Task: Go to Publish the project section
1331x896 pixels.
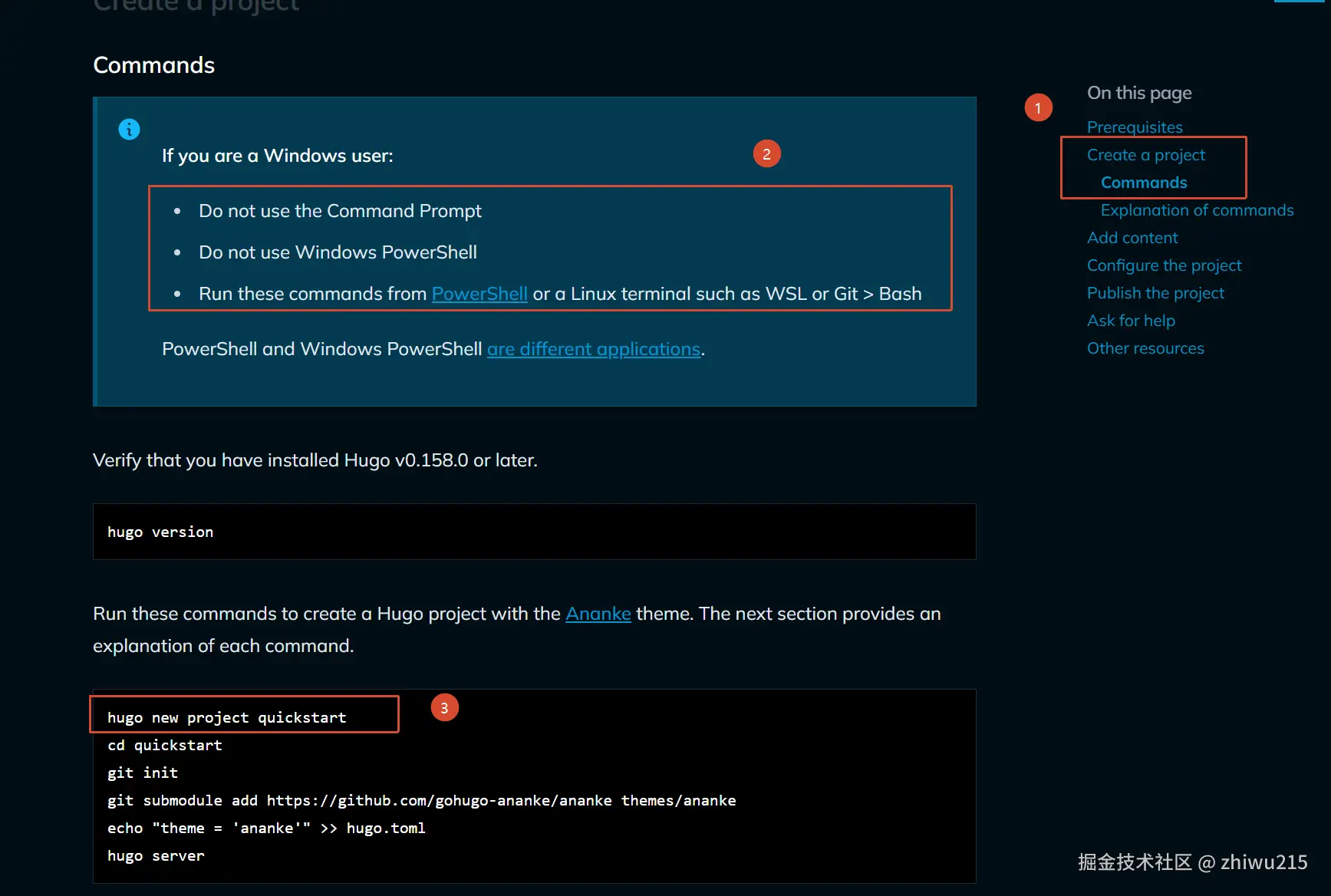Action: [x=1155, y=293]
